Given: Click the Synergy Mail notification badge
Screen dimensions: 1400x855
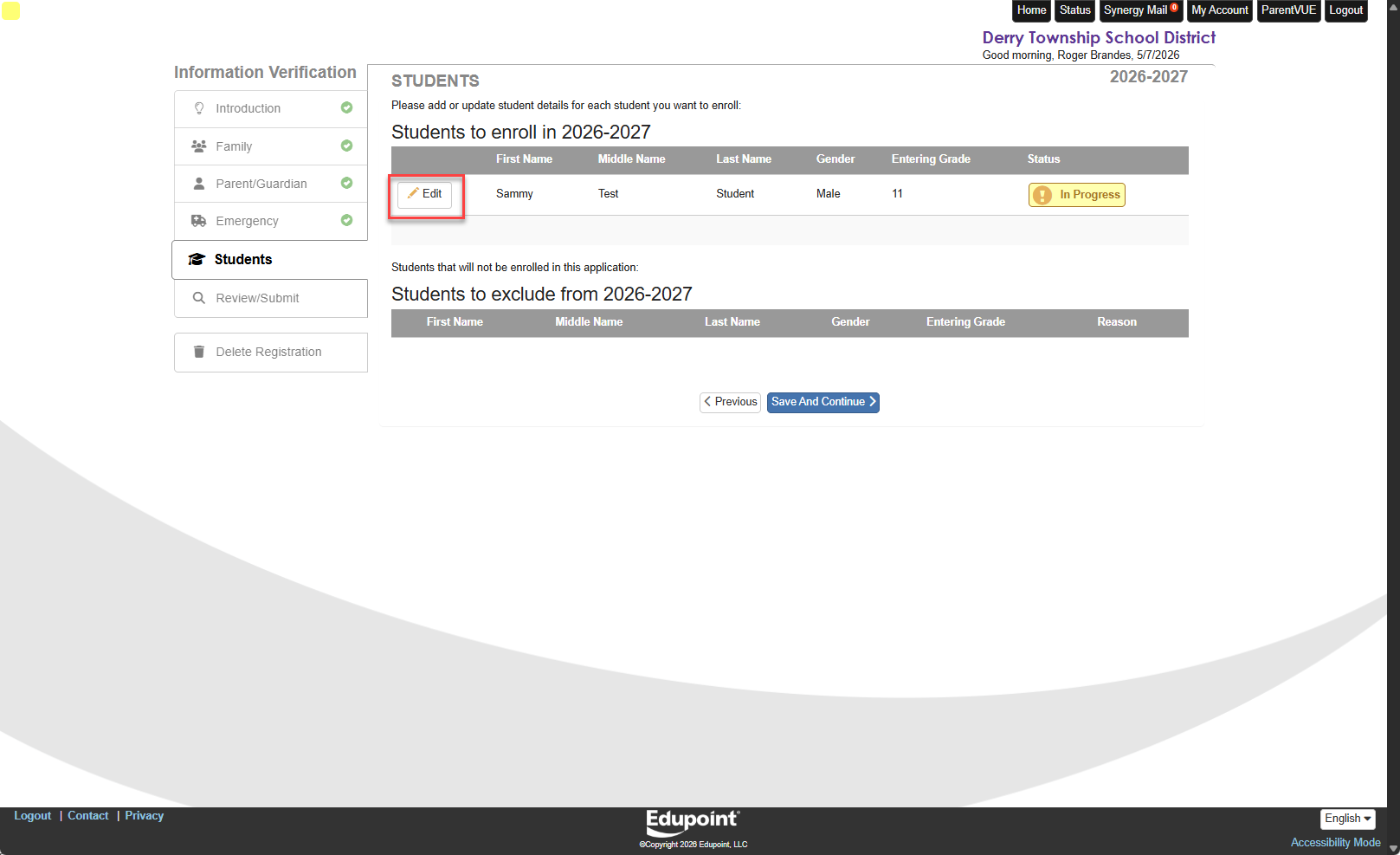Looking at the screenshot, I should click(1174, 8).
